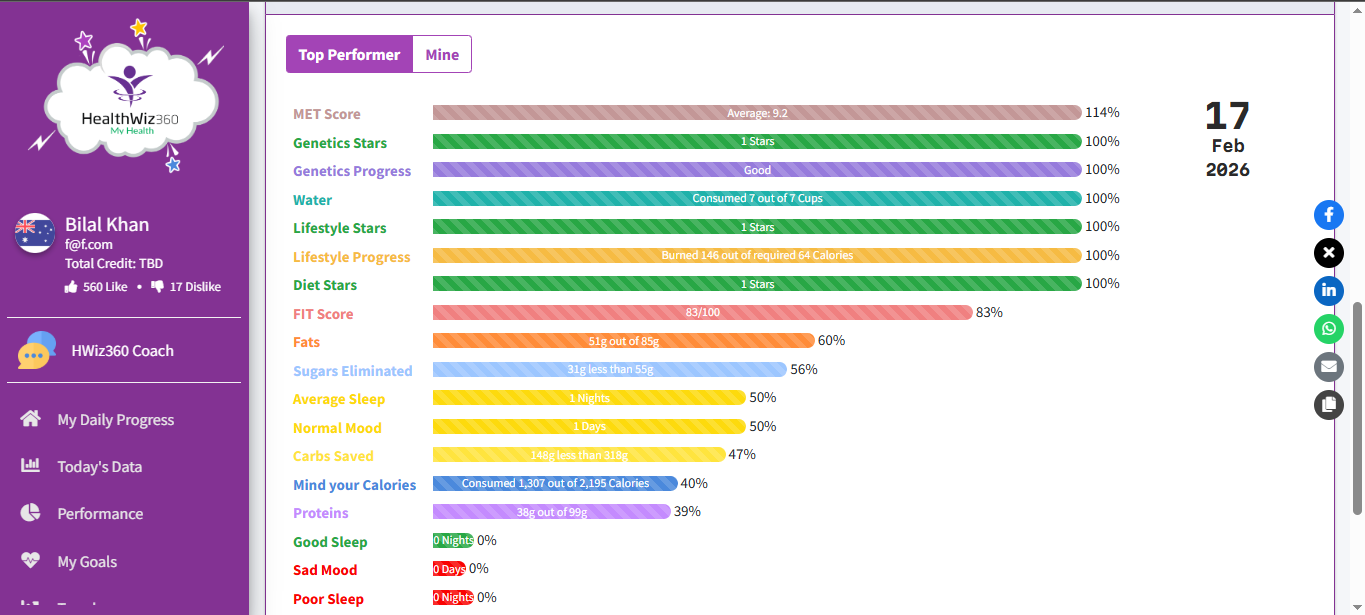Click the Total Credit: TBD text
The image size is (1365, 615).
coord(114,264)
